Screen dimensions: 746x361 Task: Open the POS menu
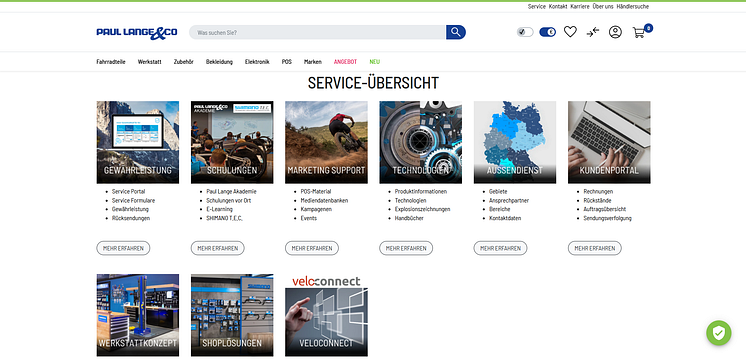pyautogui.click(x=286, y=62)
